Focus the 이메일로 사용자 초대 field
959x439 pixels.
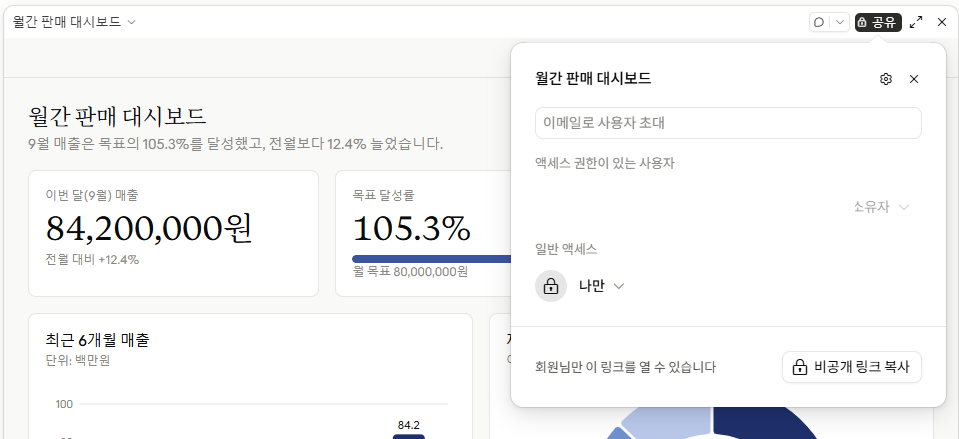tap(728, 123)
